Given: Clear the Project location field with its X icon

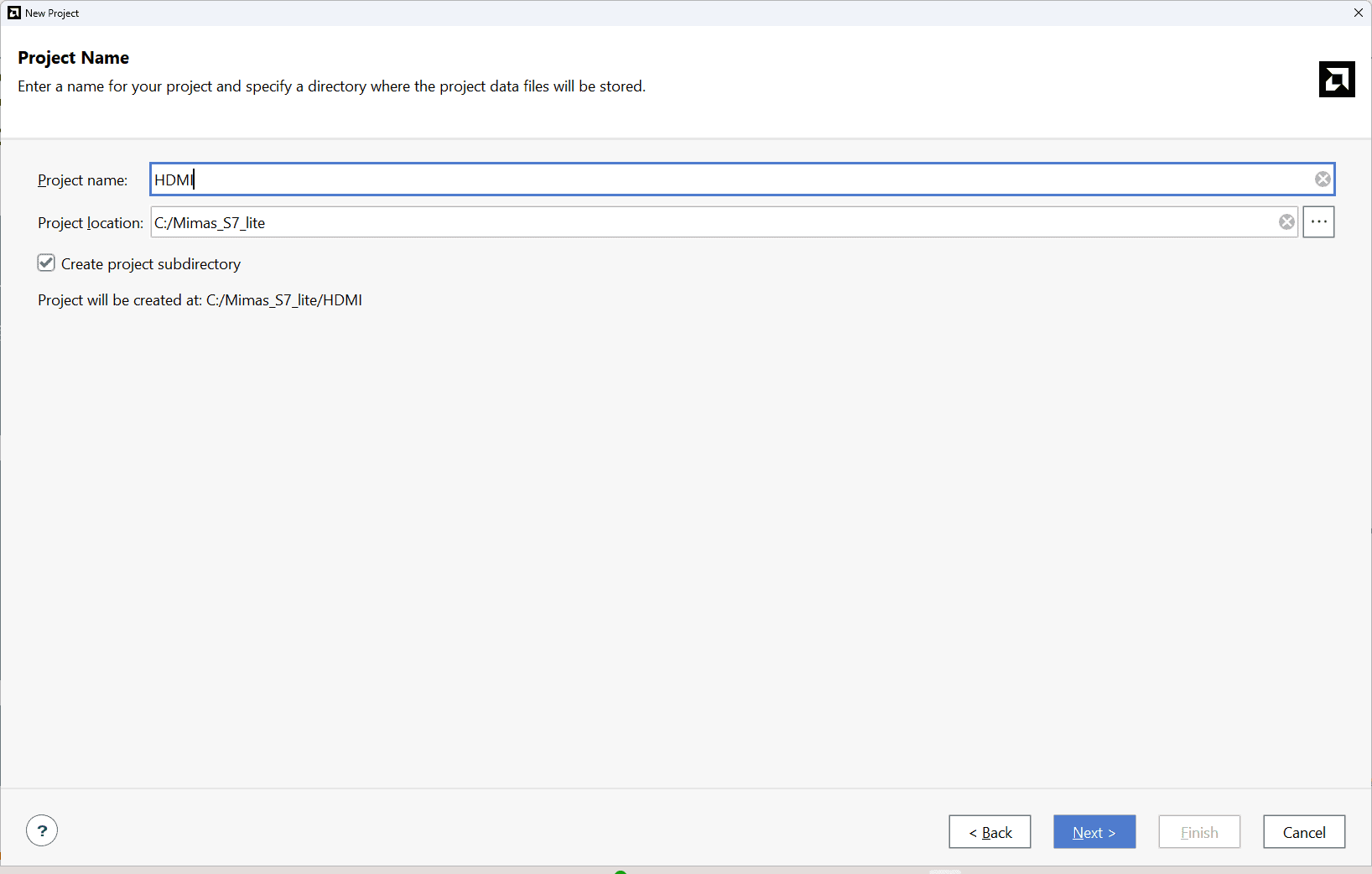Looking at the screenshot, I should pyautogui.click(x=1286, y=222).
